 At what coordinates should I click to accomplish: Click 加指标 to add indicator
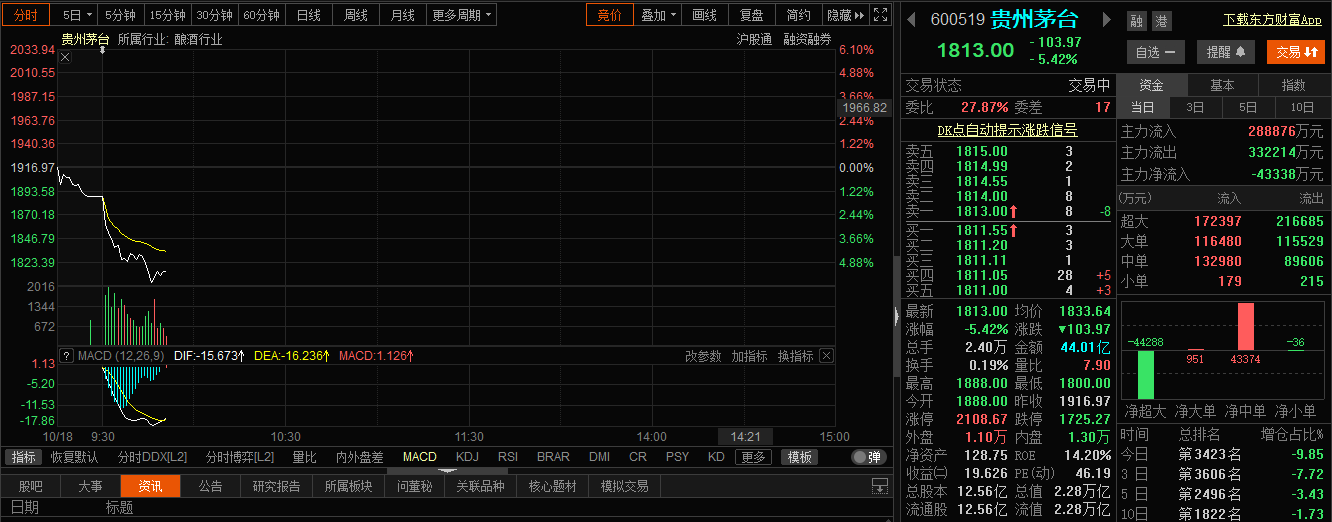(x=749, y=356)
